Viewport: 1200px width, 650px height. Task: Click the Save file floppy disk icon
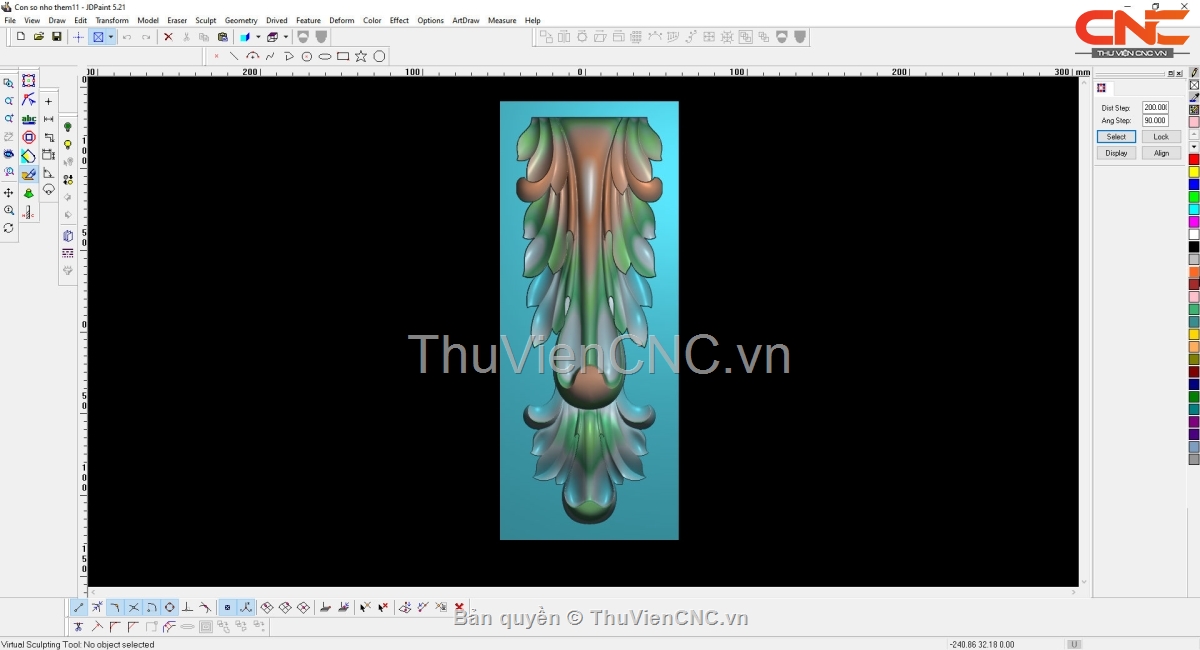pos(57,37)
